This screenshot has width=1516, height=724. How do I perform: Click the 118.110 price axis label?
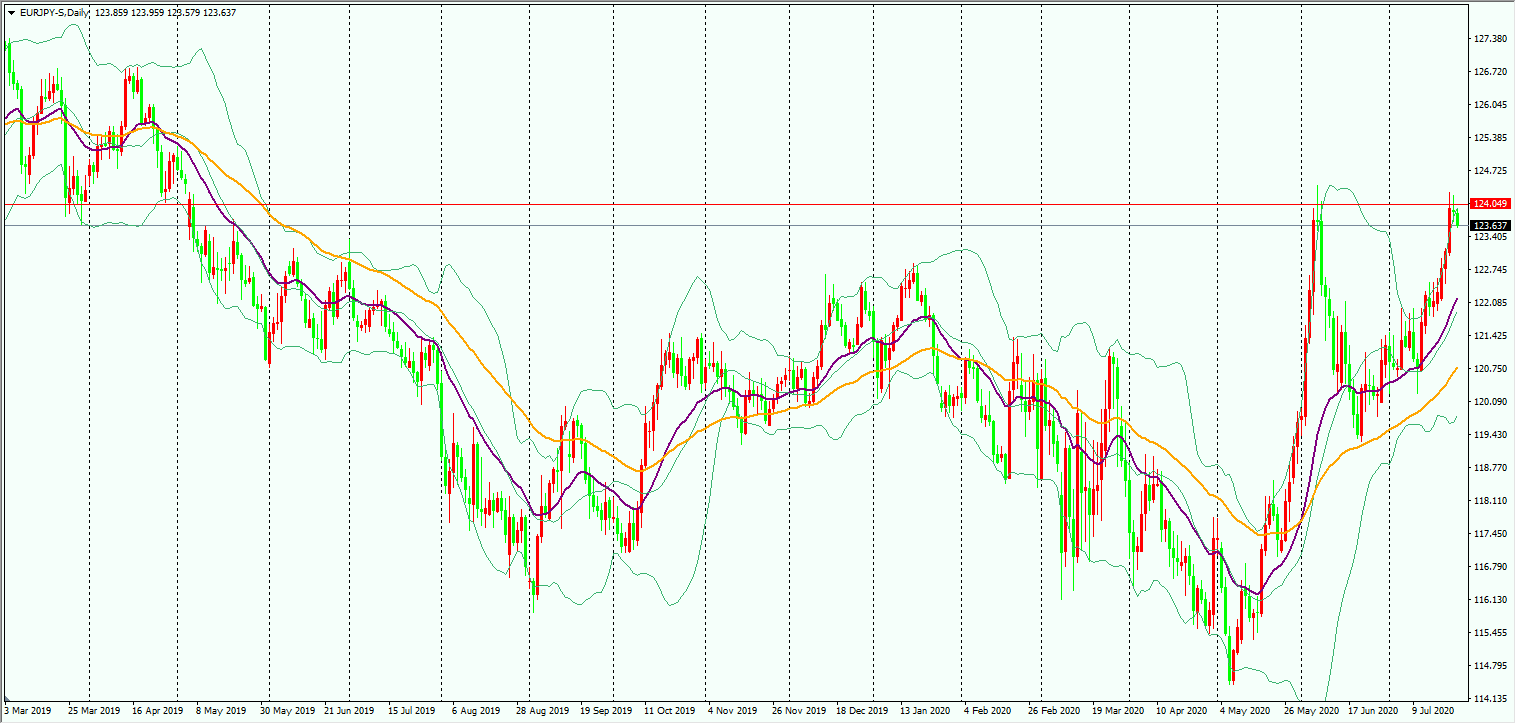pyautogui.click(x=1491, y=501)
